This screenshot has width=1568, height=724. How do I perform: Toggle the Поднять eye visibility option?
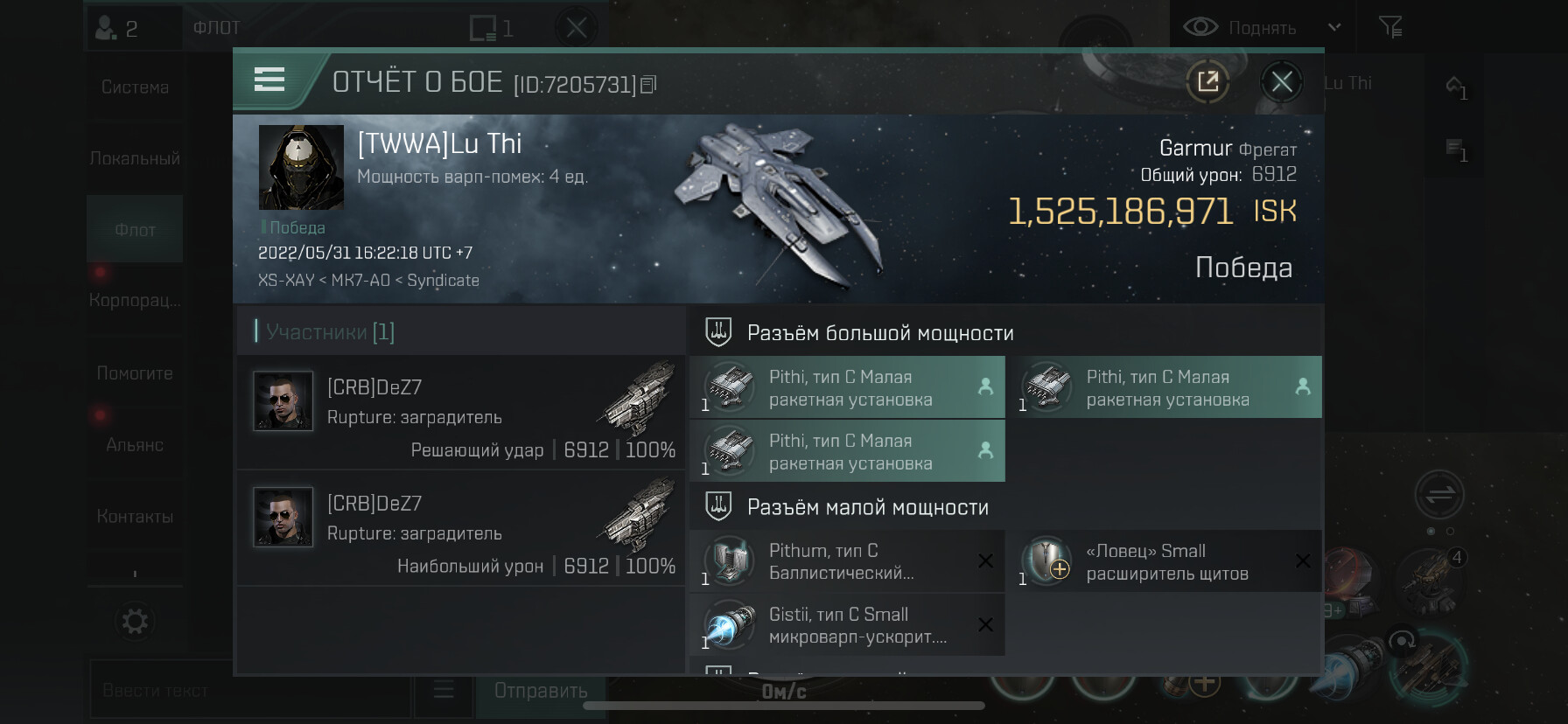point(1200,27)
